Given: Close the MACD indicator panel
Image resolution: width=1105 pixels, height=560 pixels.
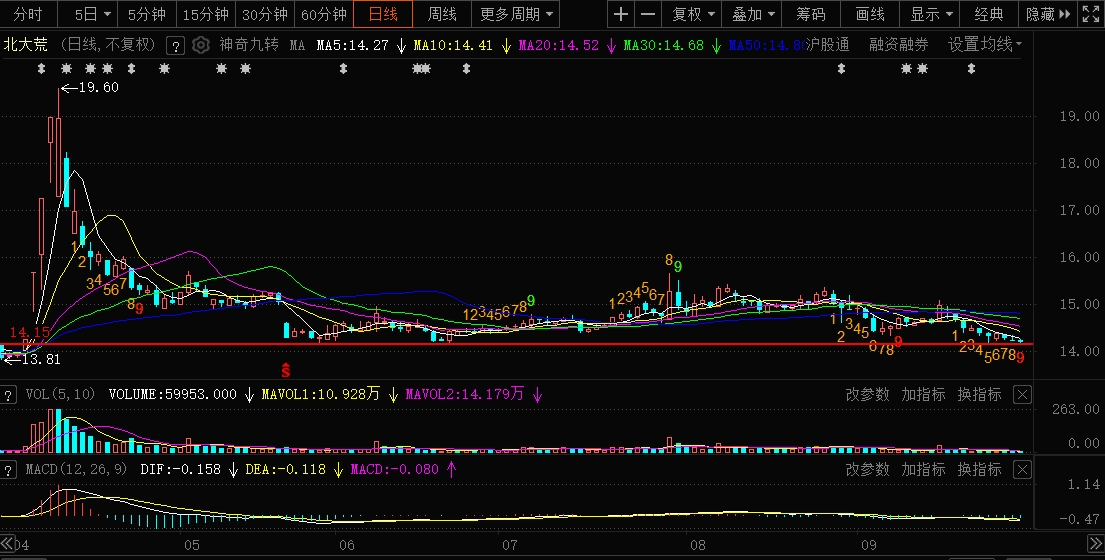Looking at the screenshot, I should [1022, 470].
